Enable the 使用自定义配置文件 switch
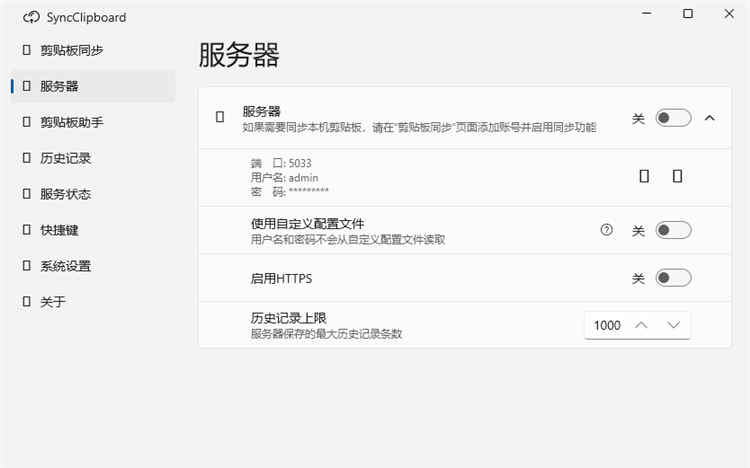The image size is (750, 468). click(673, 230)
